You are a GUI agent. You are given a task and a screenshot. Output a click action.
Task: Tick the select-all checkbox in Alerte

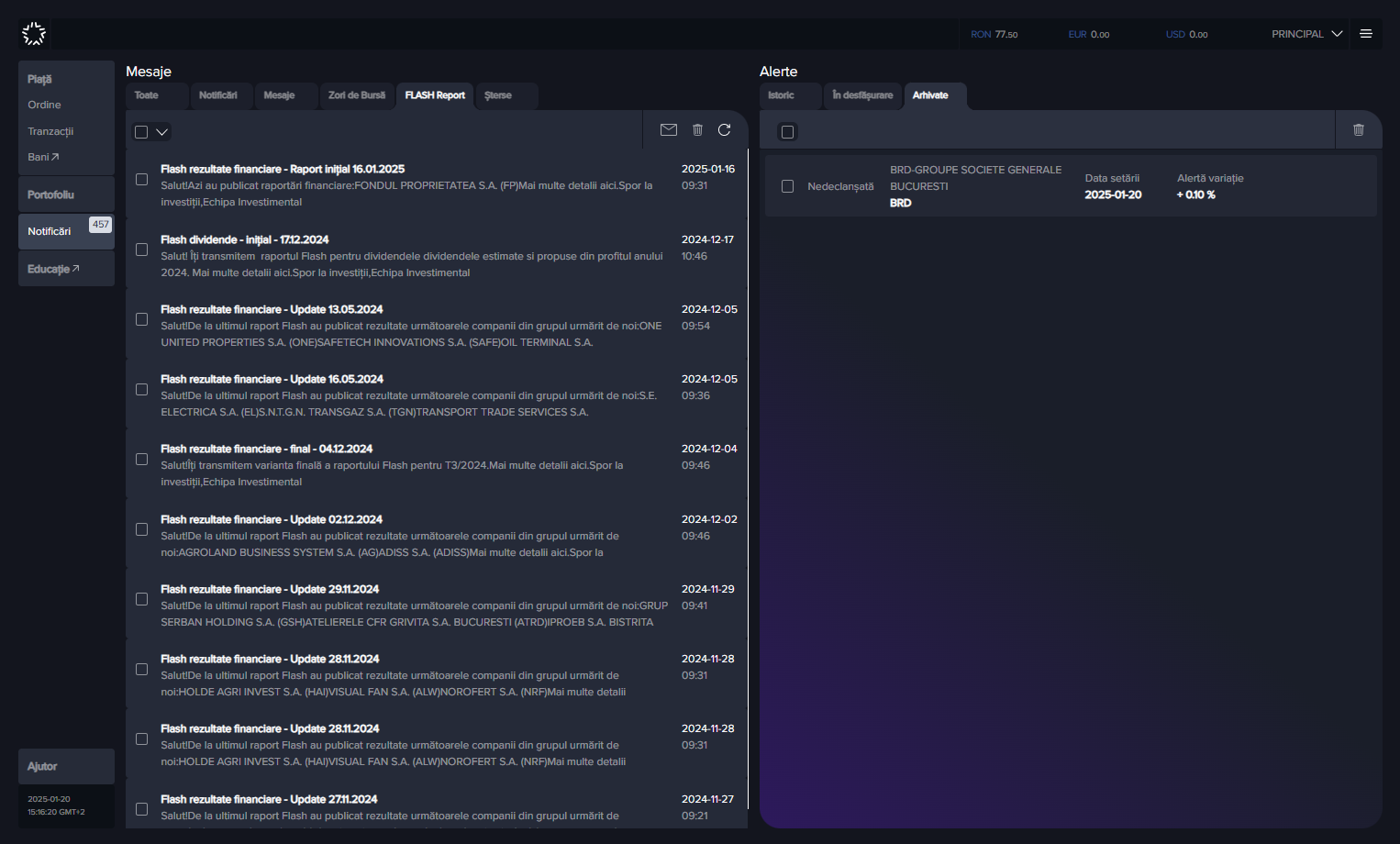[x=787, y=132]
